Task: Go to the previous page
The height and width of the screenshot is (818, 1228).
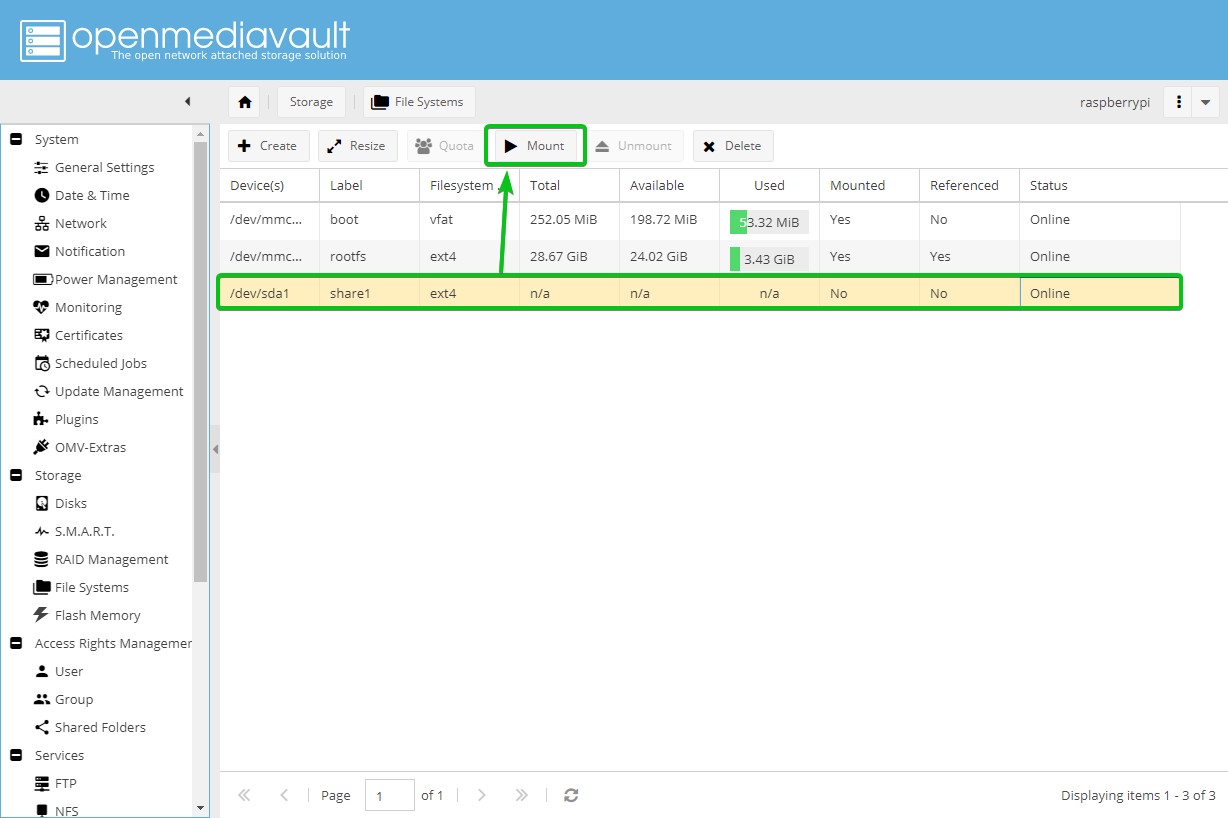Action: [284, 796]
